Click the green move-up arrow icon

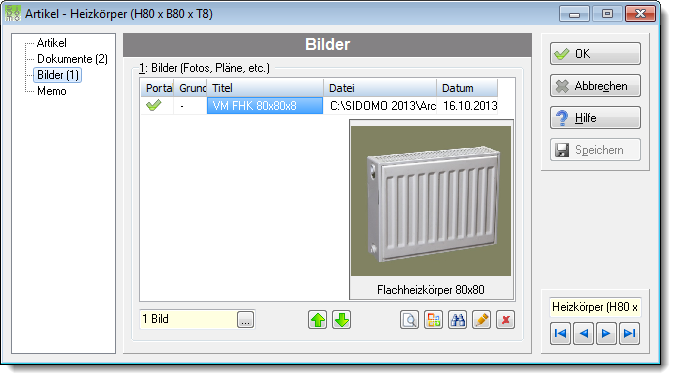[x=318, y=320]
